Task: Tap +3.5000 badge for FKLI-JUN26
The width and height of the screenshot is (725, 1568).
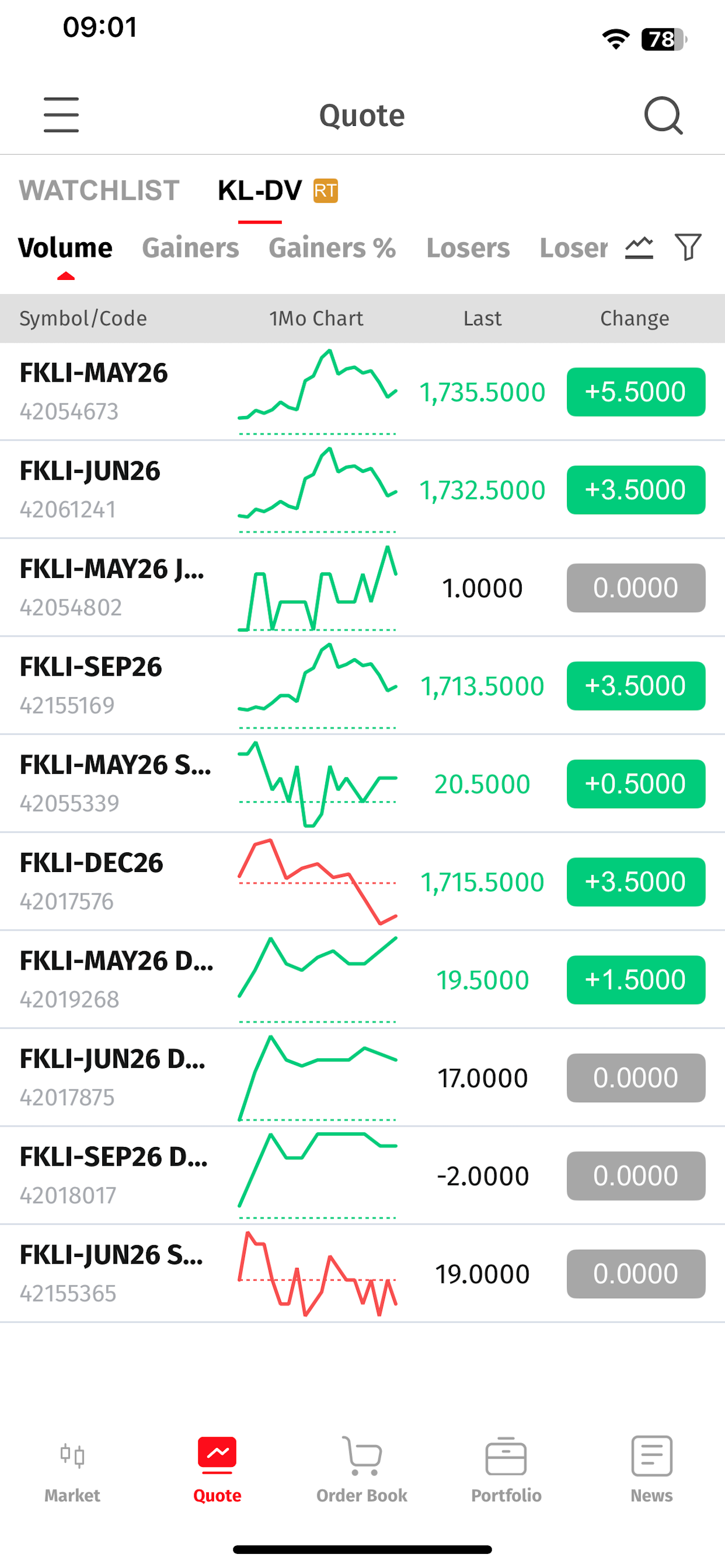Action: [x=636, y=490]
